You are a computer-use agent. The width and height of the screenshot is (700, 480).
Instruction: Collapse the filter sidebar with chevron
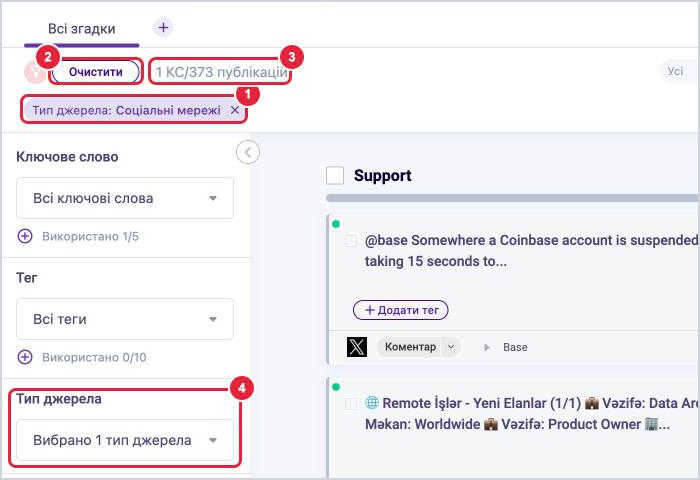click(248, 152)
